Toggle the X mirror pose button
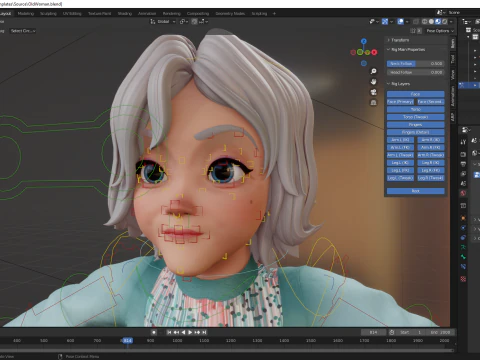480x360 pixels. 419,31
